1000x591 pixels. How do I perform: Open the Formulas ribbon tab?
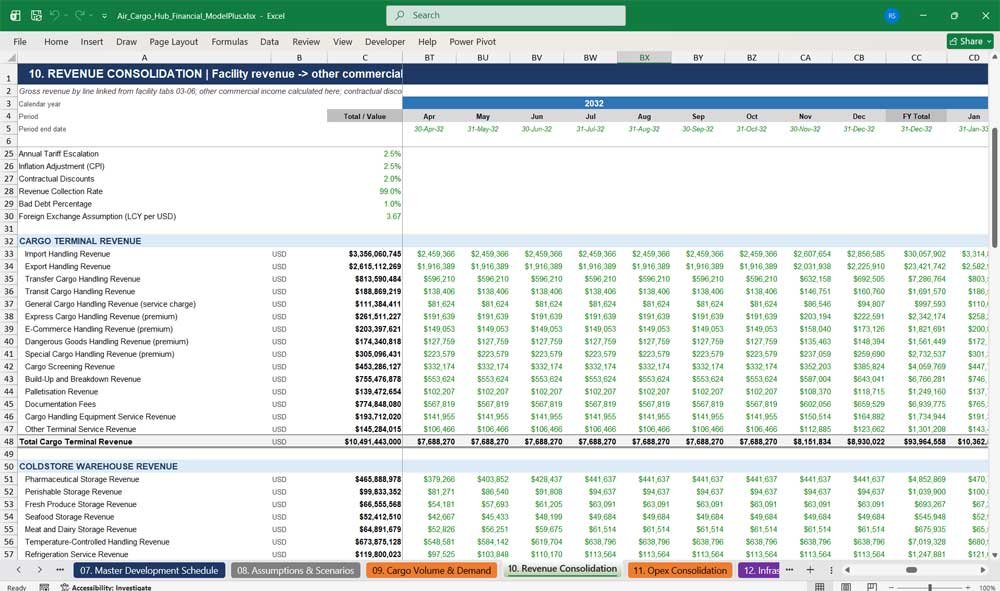230,41
